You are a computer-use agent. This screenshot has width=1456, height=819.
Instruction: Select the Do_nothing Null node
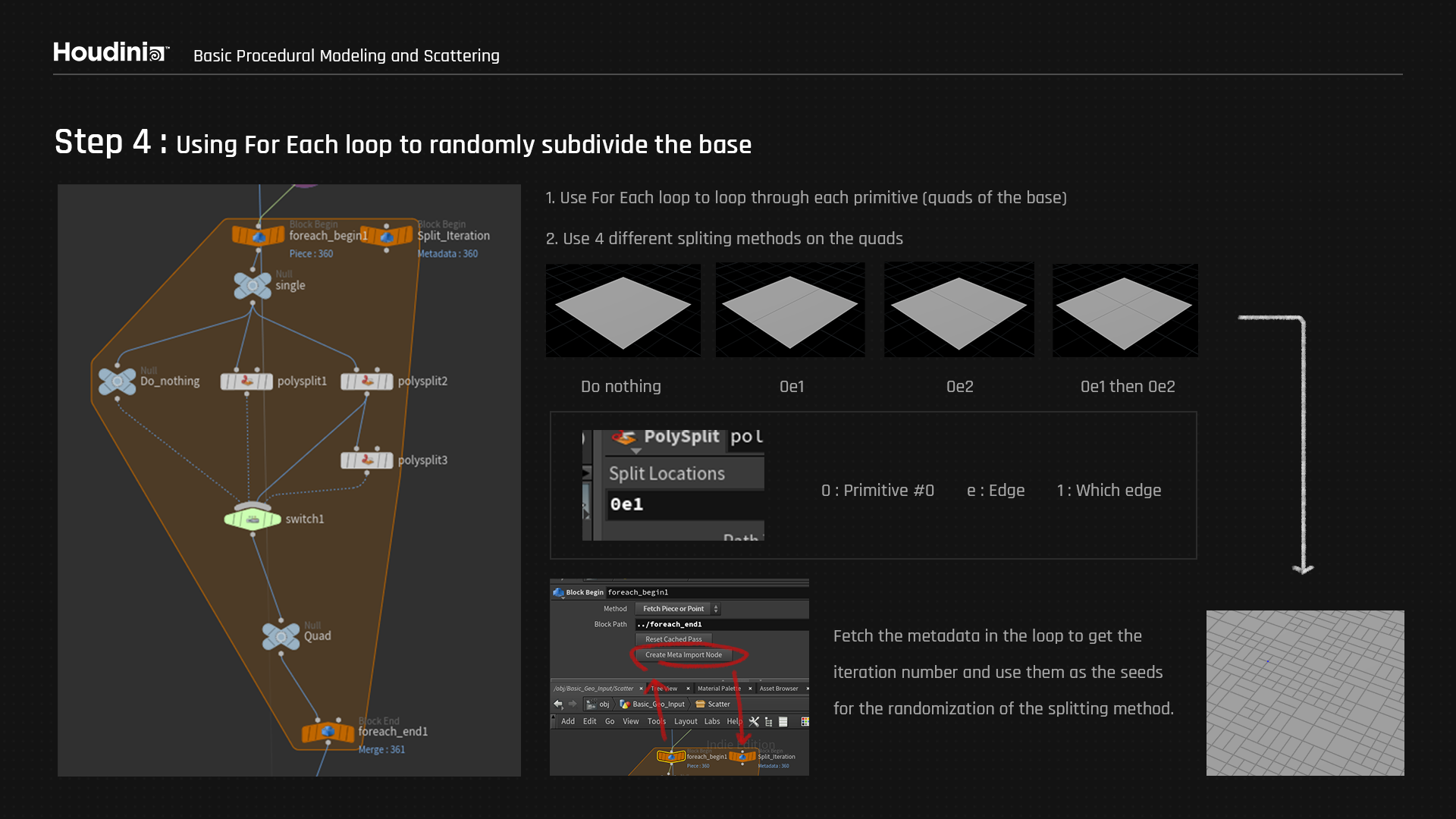pyautogui.click(x=118, y=381)
